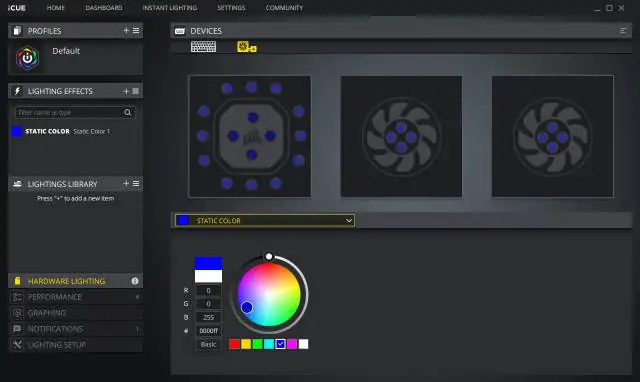The image size is (640, 382).
Task: Click the filter name or type field
Action: (x=69, y=112)
